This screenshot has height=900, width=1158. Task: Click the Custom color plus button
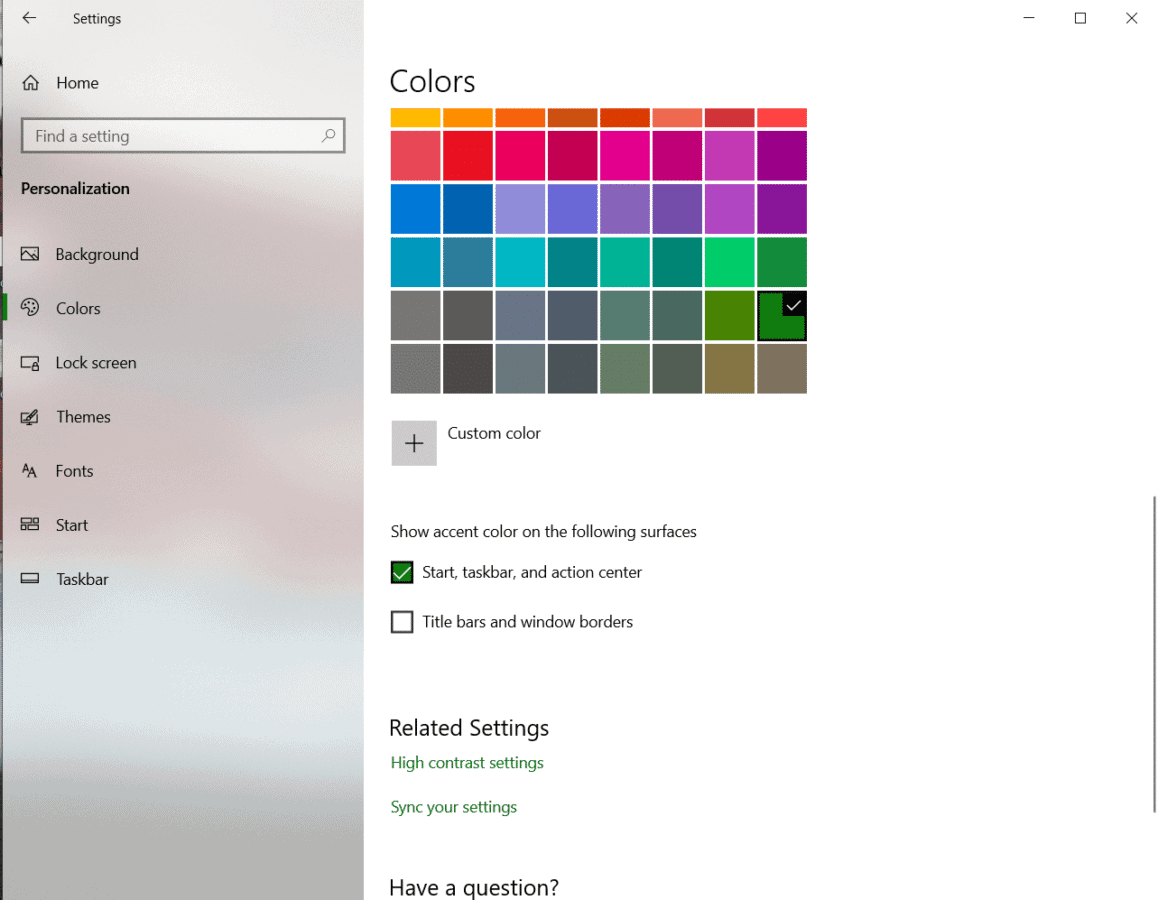[414, 442]
